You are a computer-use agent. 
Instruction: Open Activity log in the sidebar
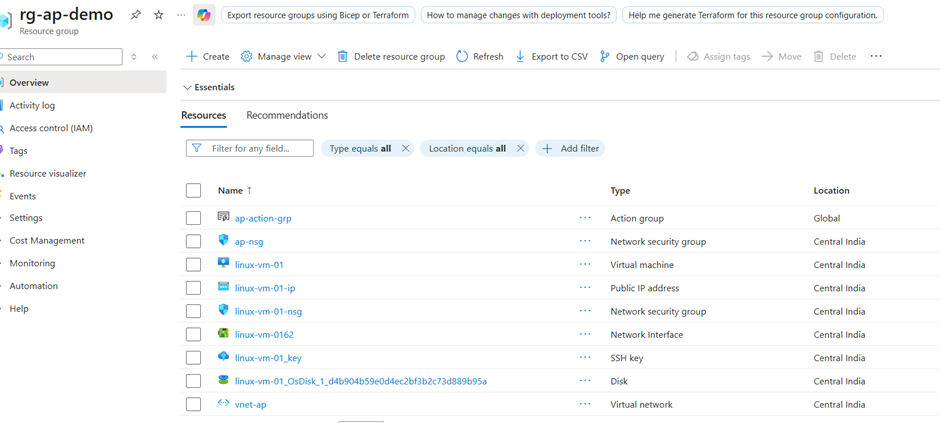(x=32, y=105)
